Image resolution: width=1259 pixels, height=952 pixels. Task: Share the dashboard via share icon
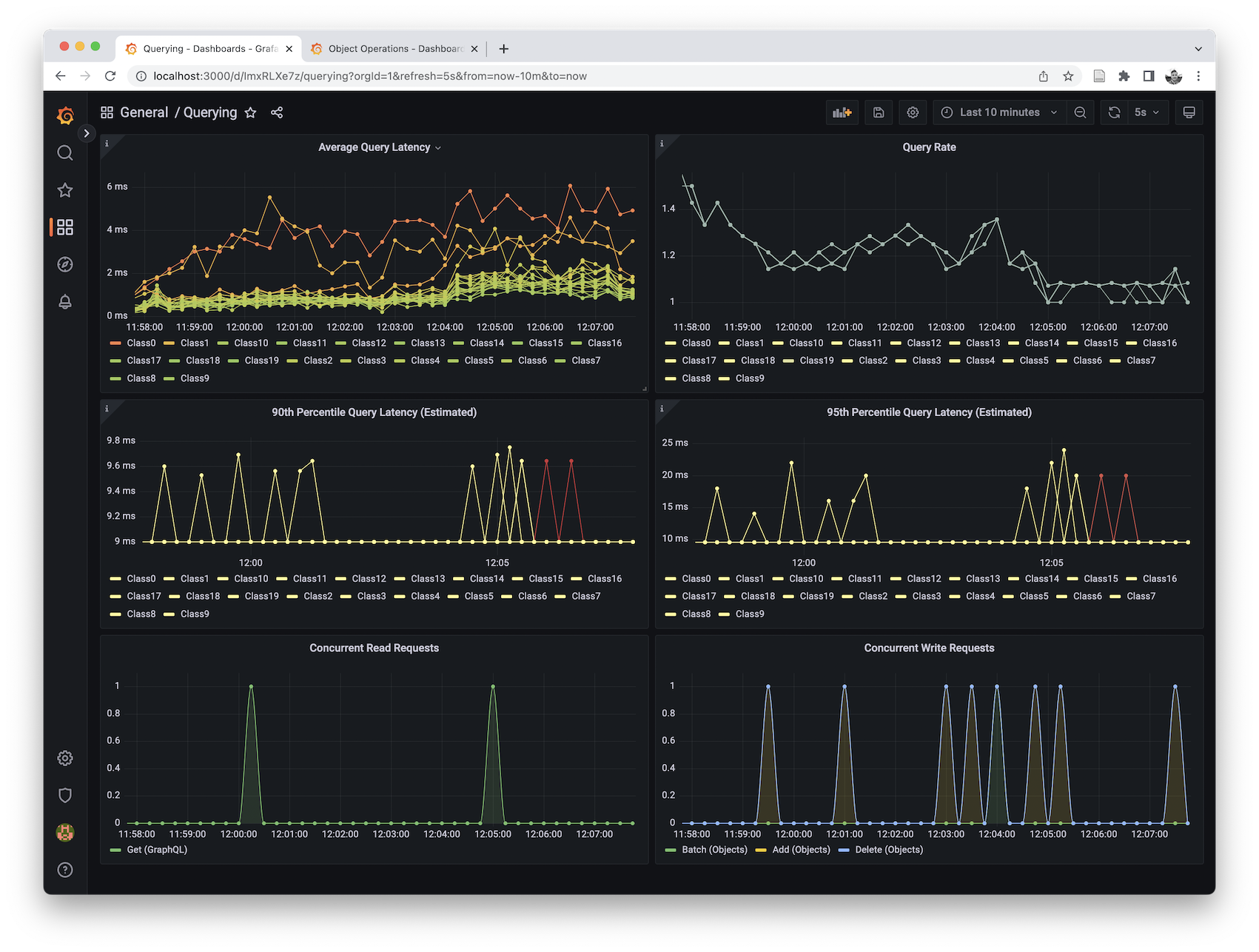(277, 113)
